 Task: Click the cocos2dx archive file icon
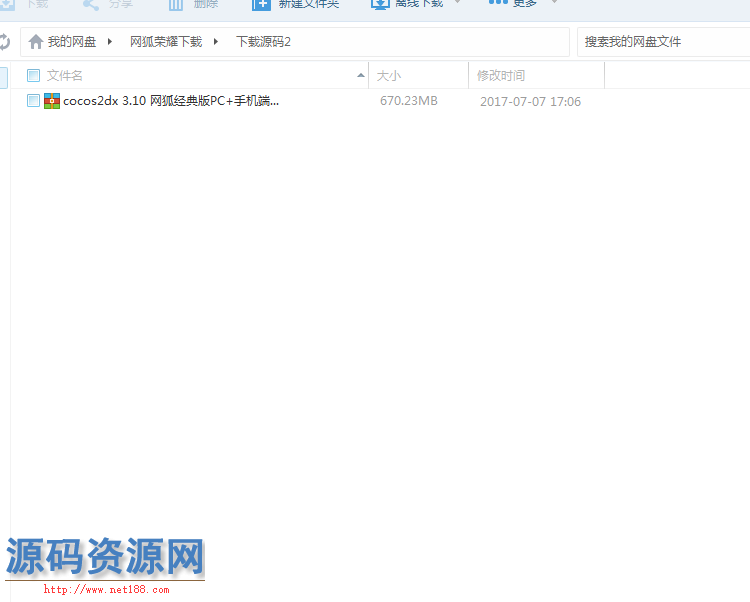point(52,101)
